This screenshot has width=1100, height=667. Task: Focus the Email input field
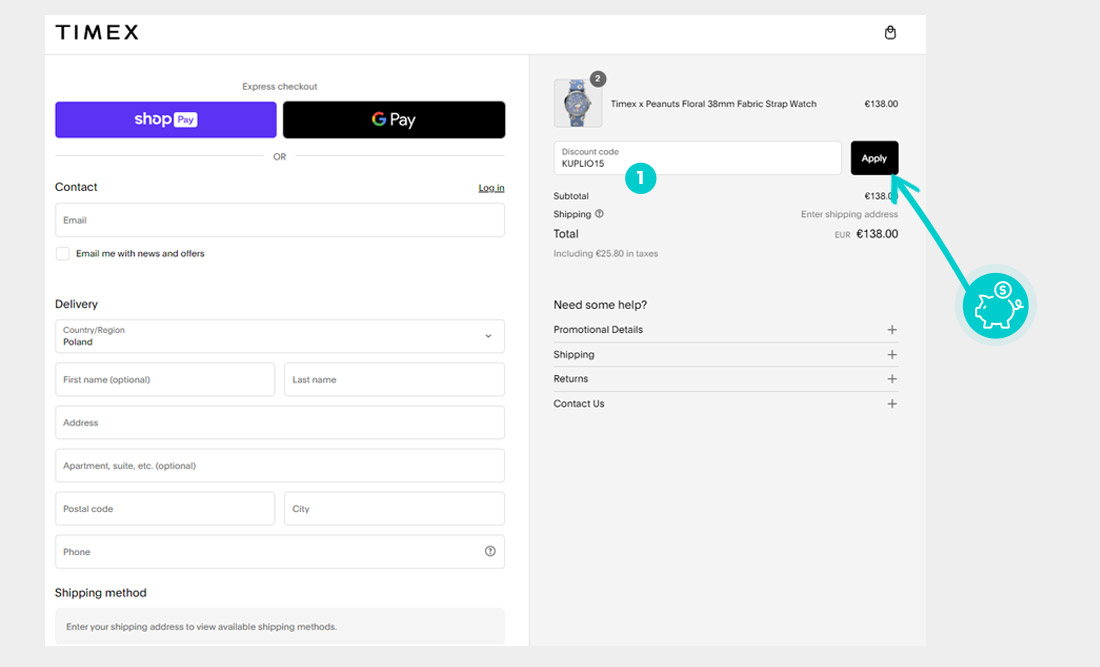280,220
